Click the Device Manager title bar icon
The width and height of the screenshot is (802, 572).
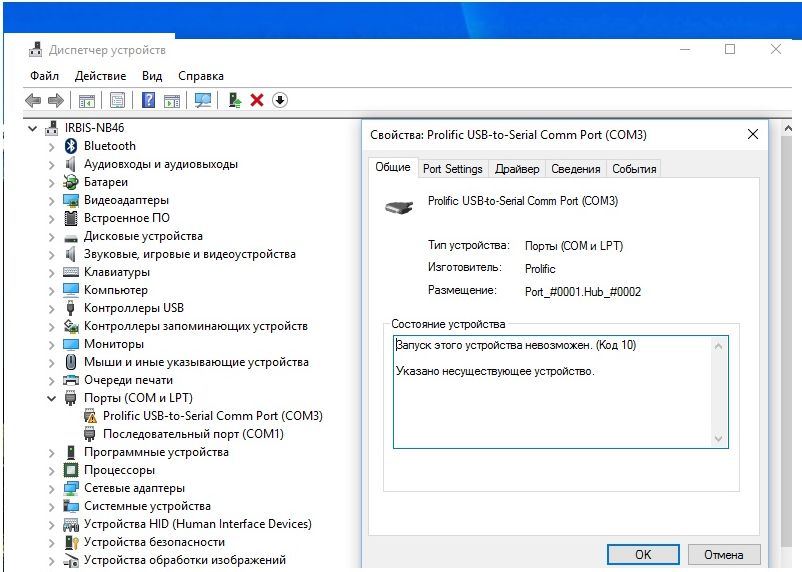(35, 50)
